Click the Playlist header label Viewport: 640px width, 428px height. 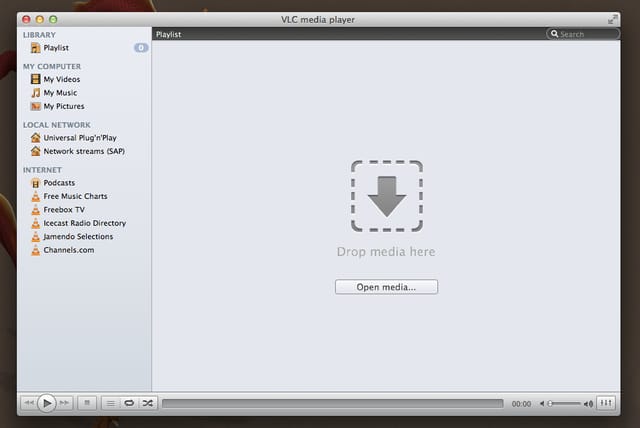169,34
